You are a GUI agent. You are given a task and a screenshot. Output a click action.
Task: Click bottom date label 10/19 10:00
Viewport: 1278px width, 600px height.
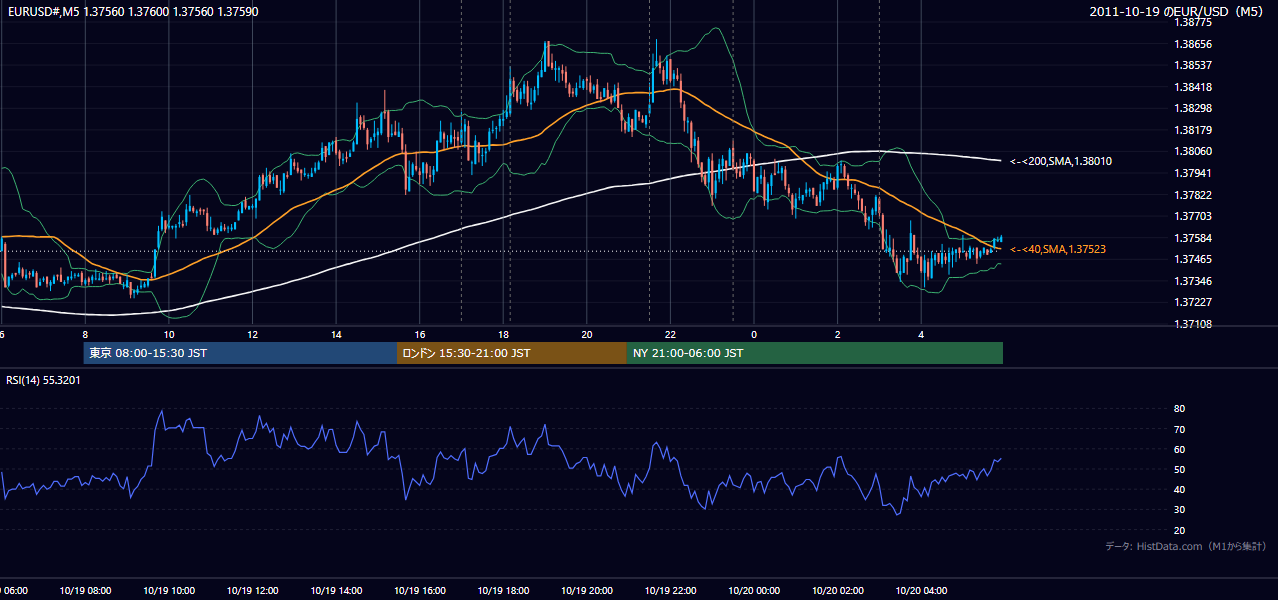(x=167, y=591)
